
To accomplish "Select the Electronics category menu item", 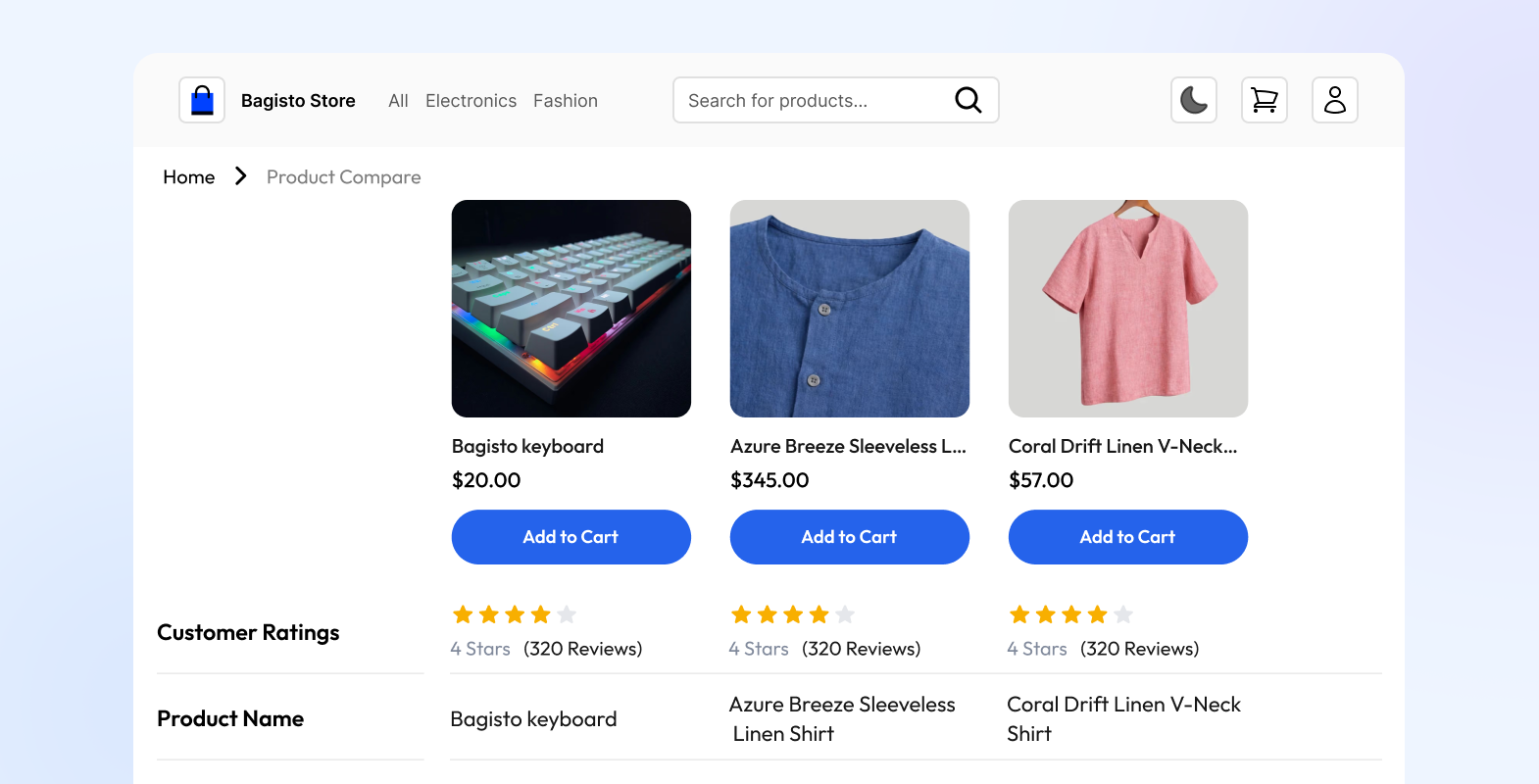I will coord(471,101).
